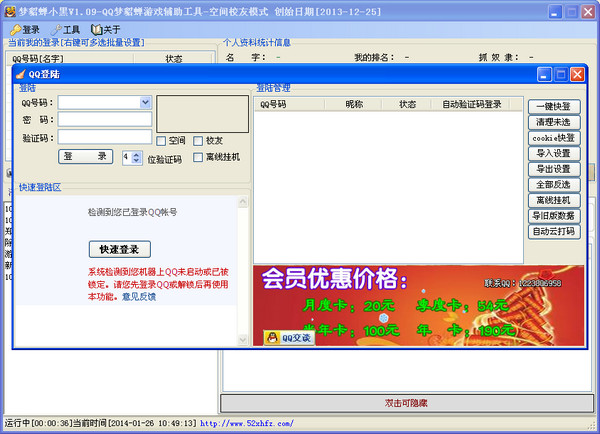Click the scroll down arrow in 快速登陆区
The width and height of the screenshot is (600, 434).
pyautogui.click(x=243, y=339)
